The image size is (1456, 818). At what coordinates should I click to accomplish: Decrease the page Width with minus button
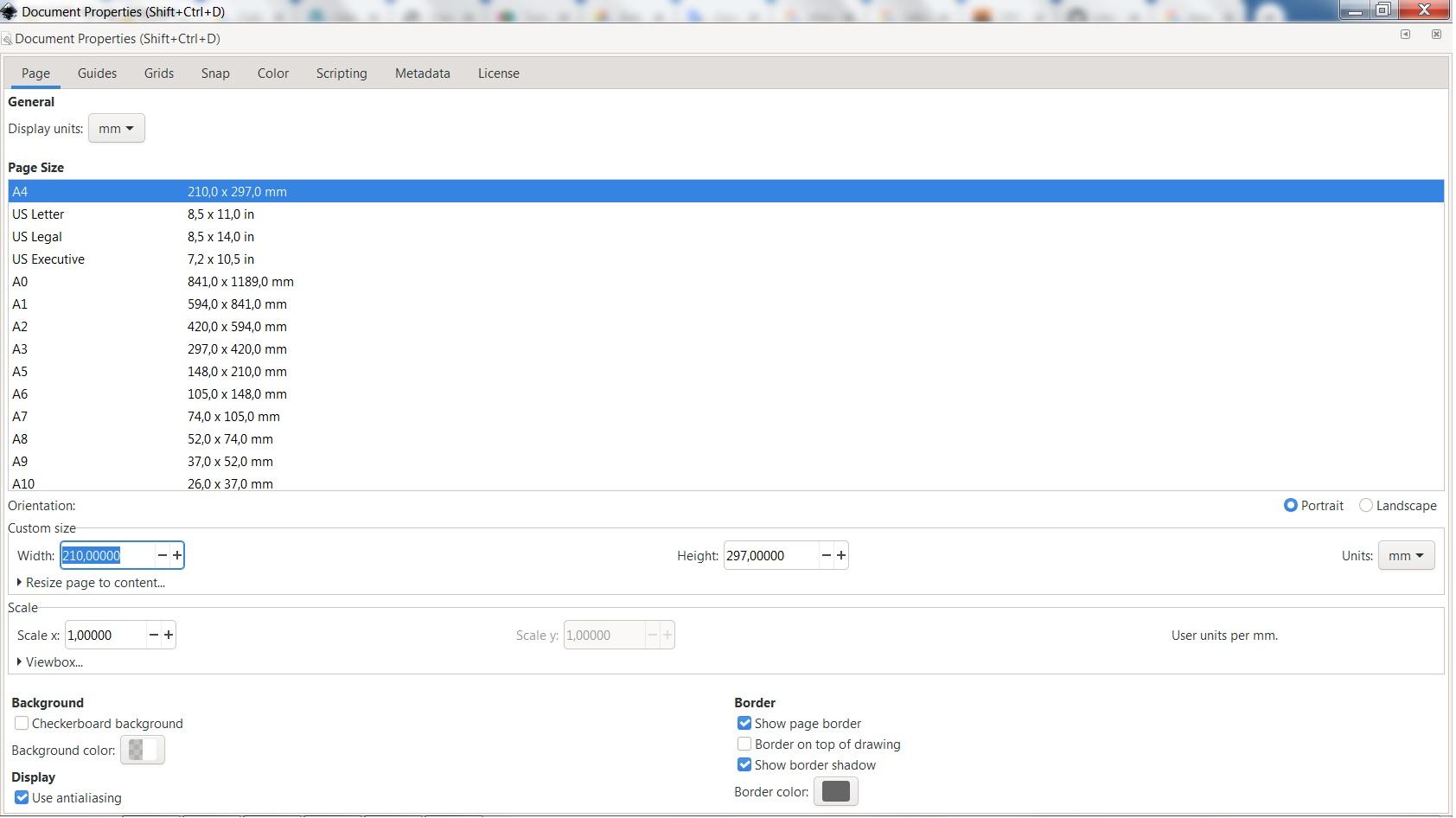pos(162,555)
